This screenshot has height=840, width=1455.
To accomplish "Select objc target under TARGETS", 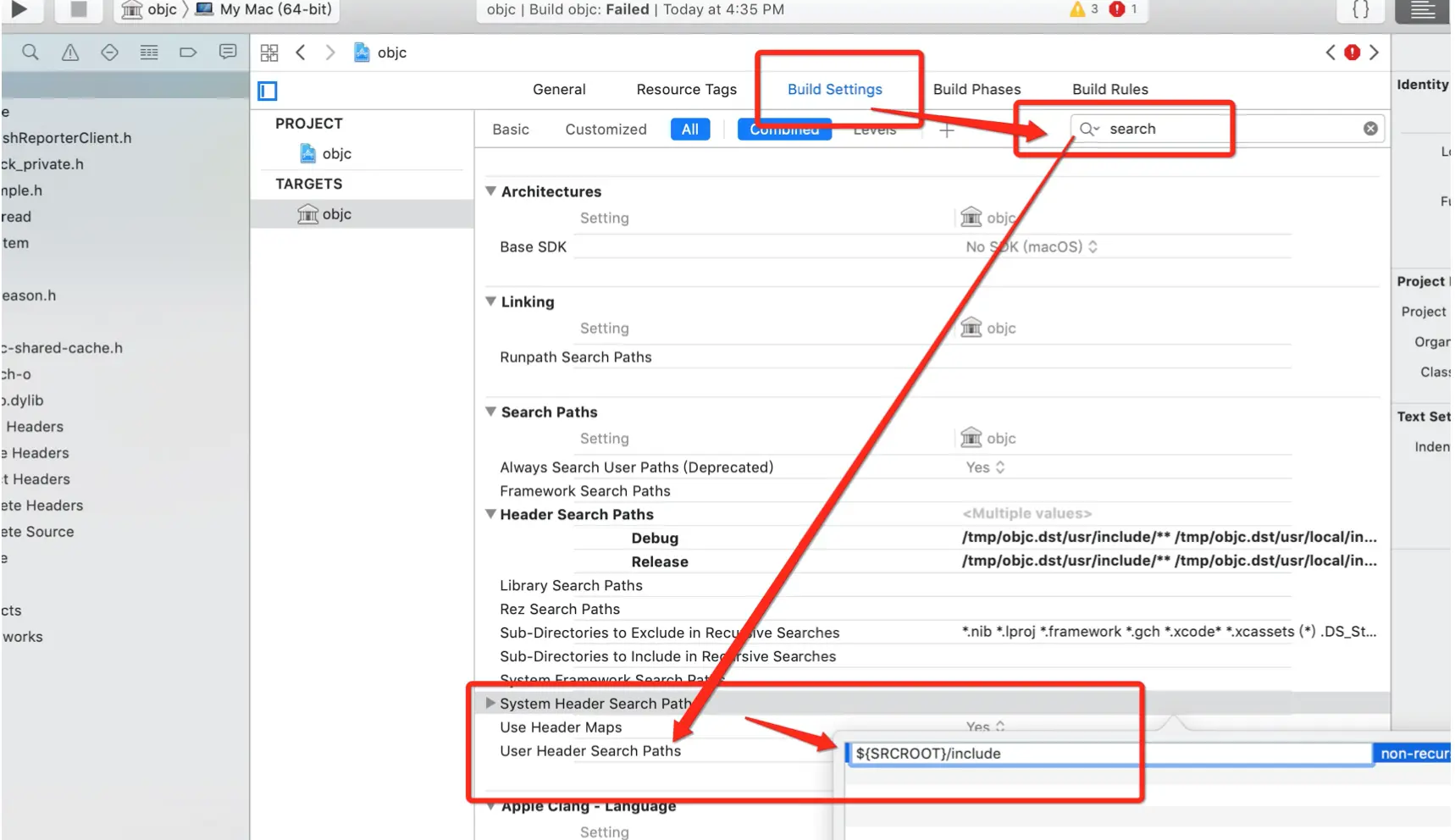I will [324, 214].
